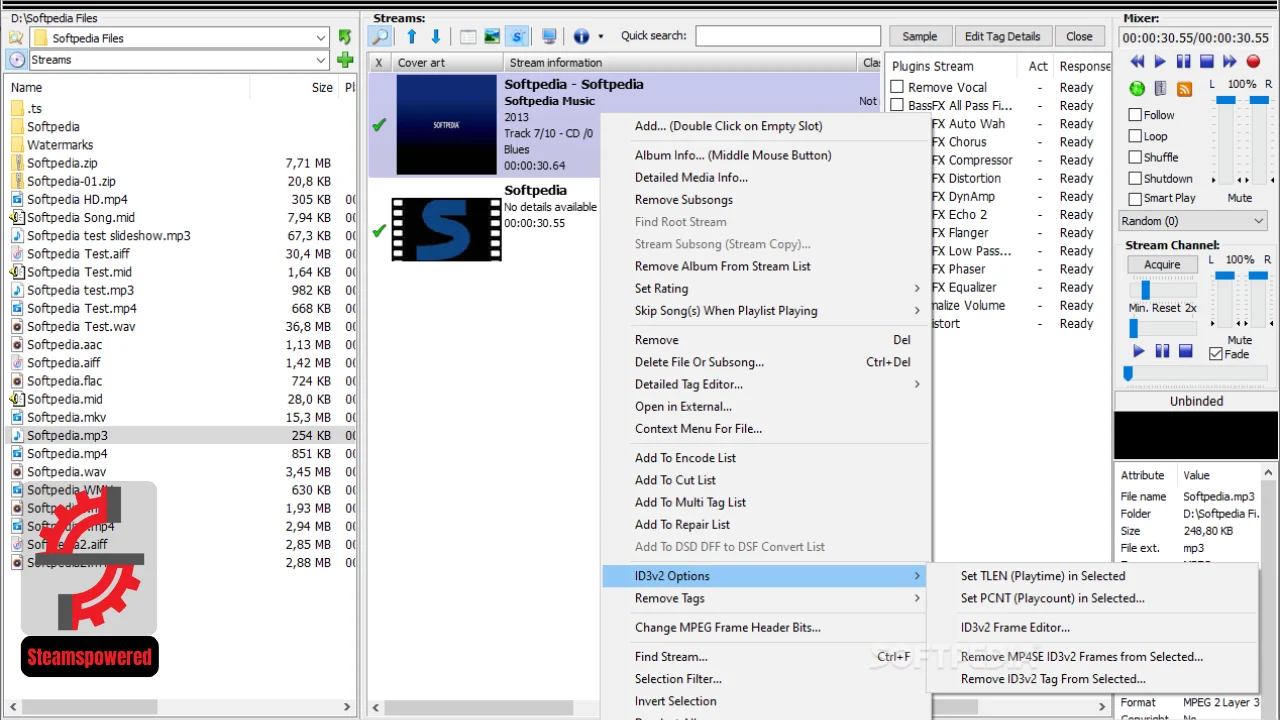
Task: Click in the Quick search field
Action: tap(788, 36)
